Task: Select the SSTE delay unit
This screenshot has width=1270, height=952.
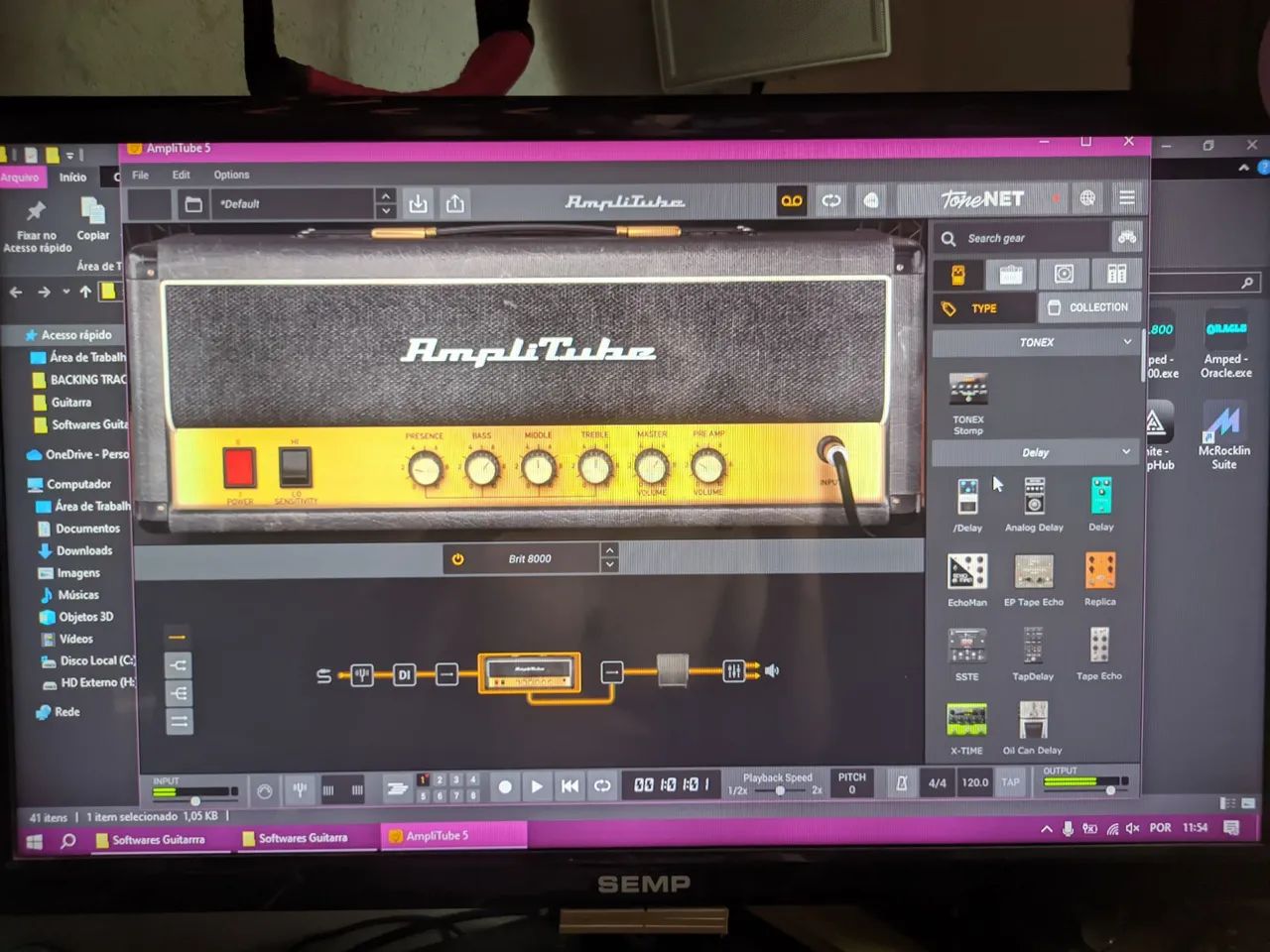Action: (967, 646)
